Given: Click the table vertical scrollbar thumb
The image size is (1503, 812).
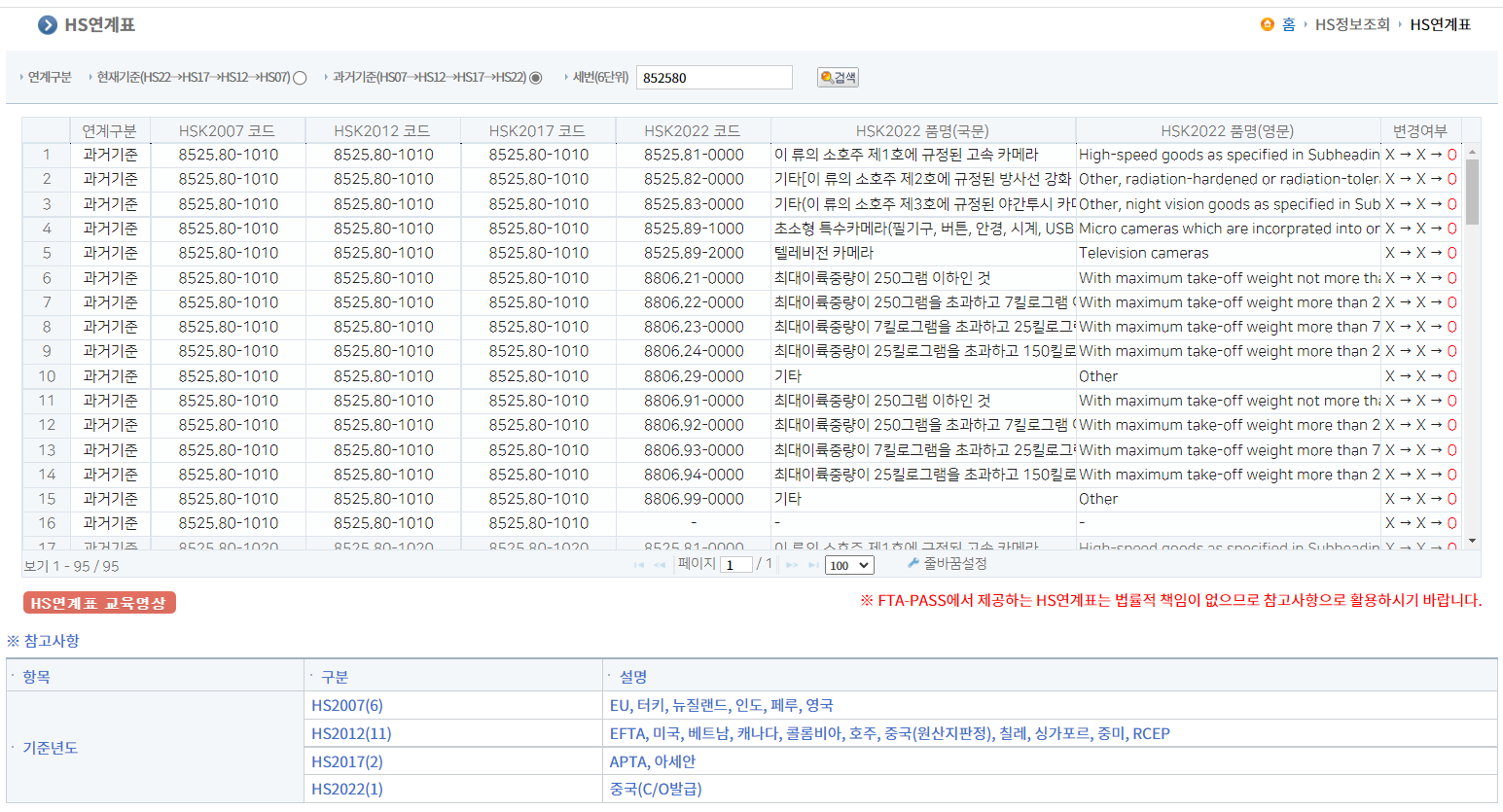Looking at the screenshot, I should tap(1472, 192).
